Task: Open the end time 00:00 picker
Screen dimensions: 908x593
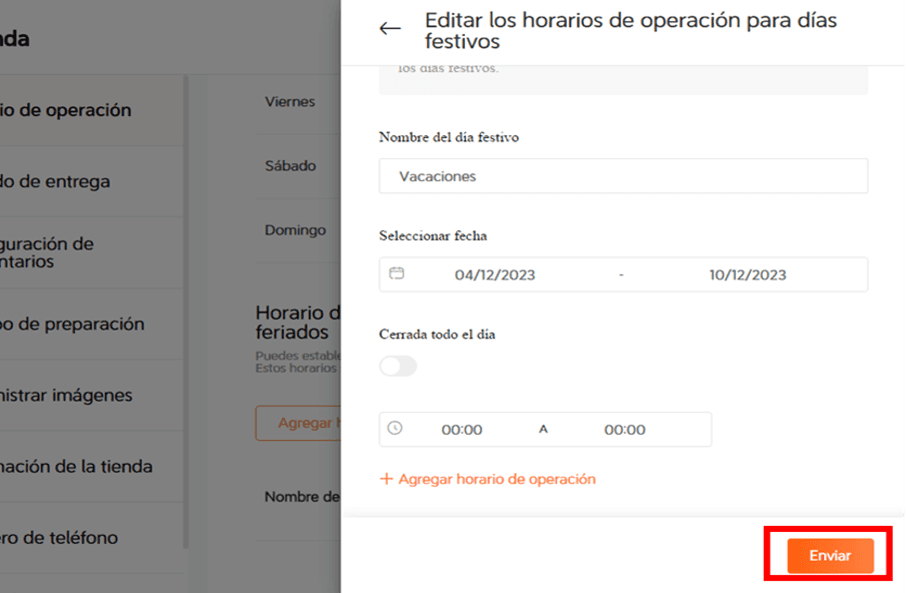Action: pyautogui.click(x=624, y=430)
